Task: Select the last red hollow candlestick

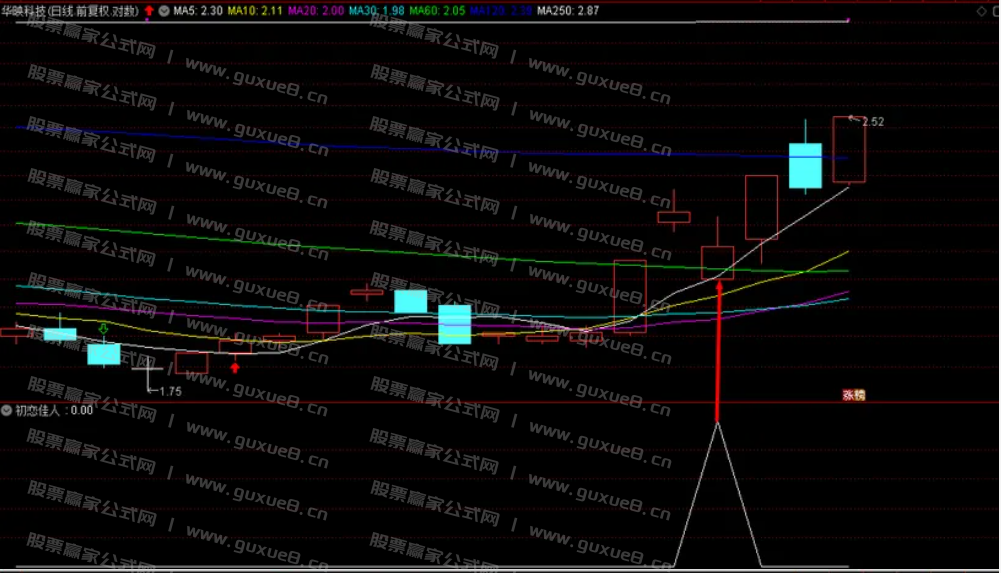Action: click(849, 150)
